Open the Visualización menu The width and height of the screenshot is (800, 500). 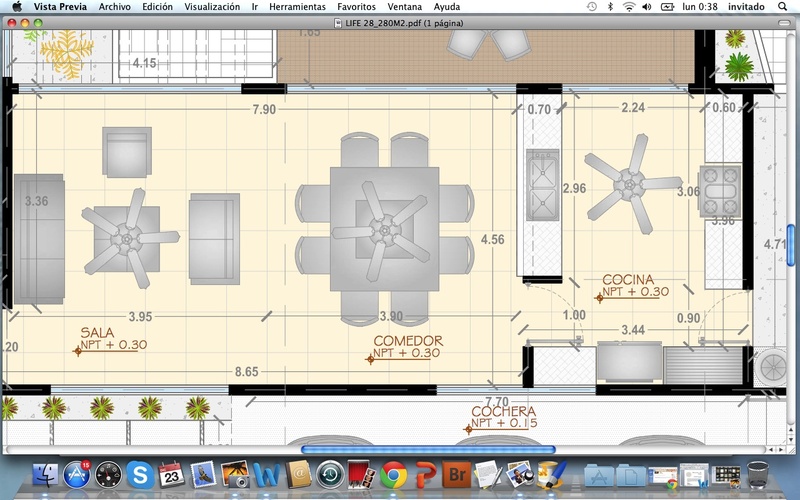coord(211,6)
